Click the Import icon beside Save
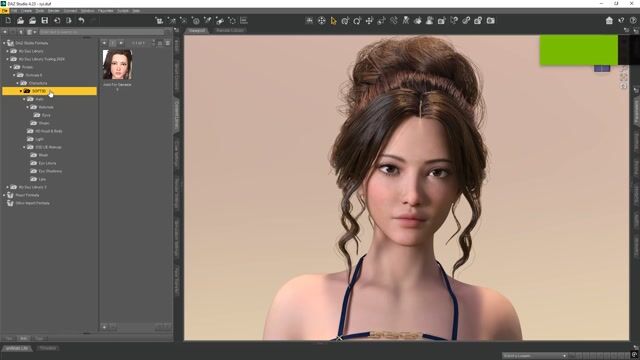This screenshot has width=640, height=360. tap(57, 20)
